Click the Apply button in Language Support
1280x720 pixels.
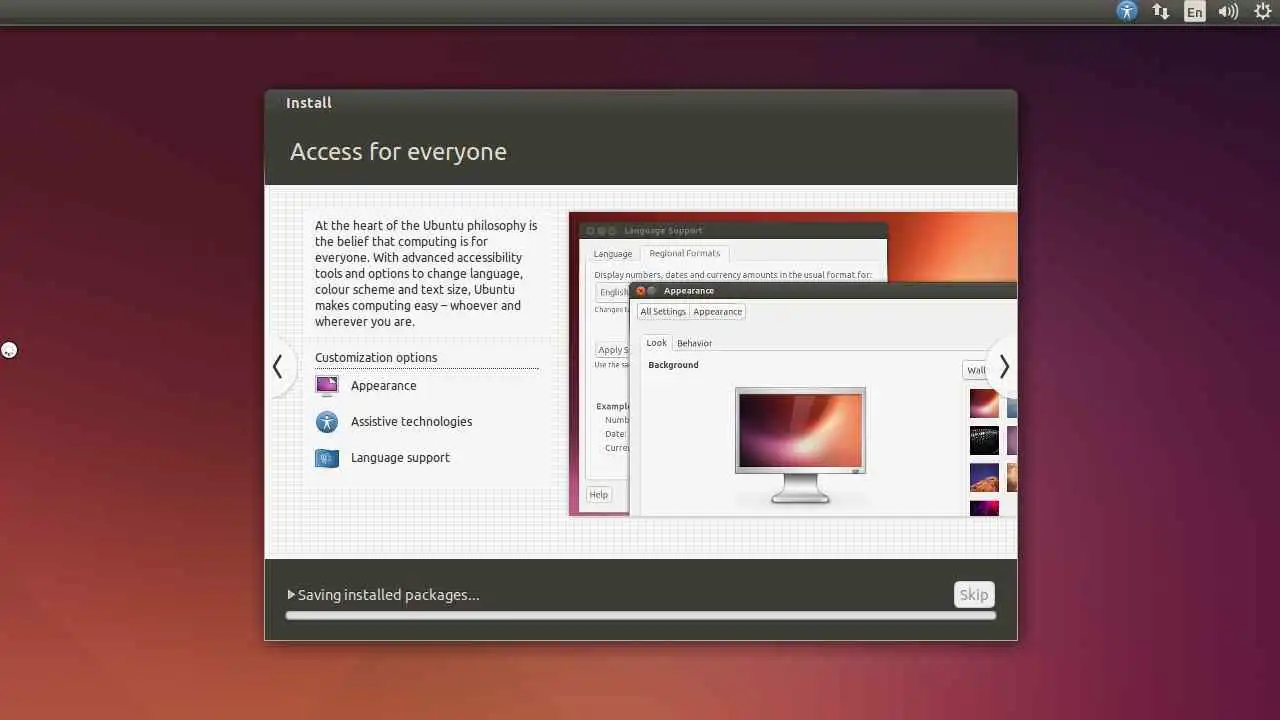click(x=612, y=350)
